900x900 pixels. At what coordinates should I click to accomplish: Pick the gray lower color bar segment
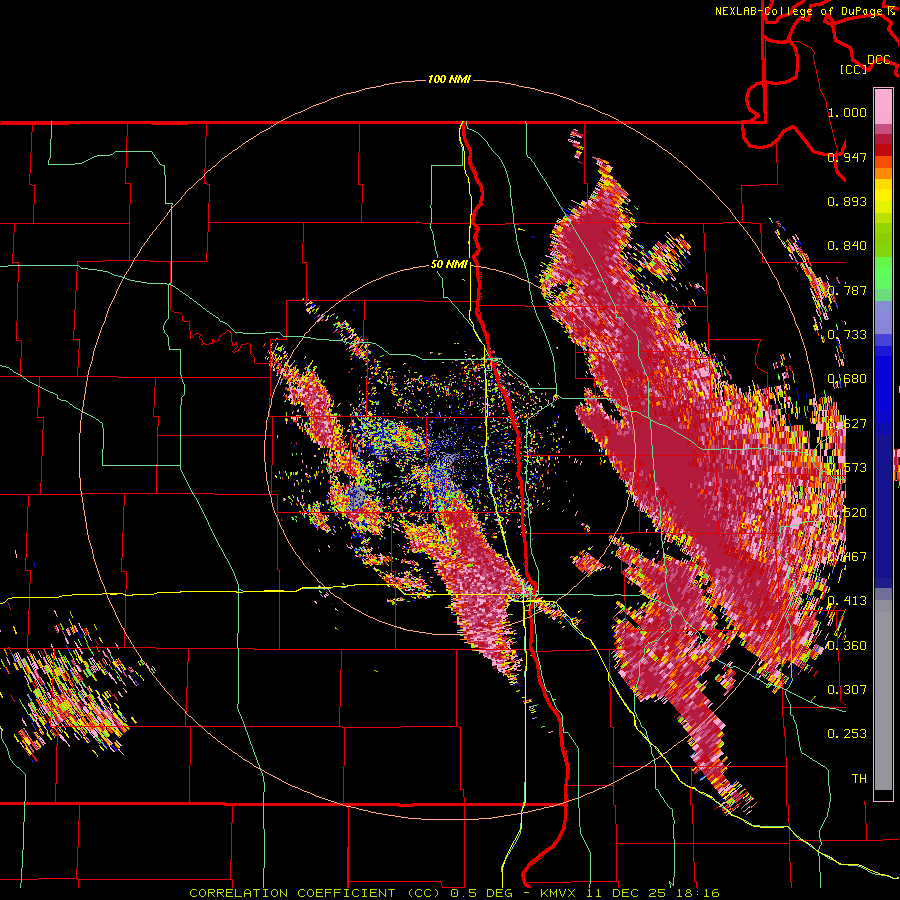[x=883, y=695]
